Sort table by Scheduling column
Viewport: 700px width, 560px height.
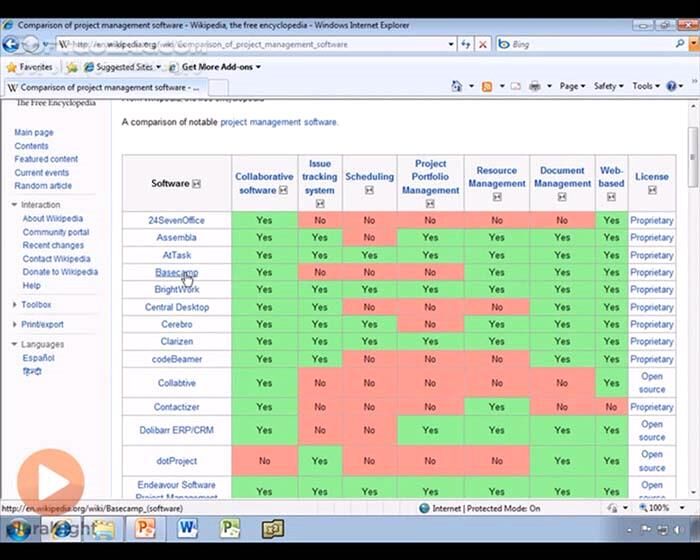click(x=369, y=190)
